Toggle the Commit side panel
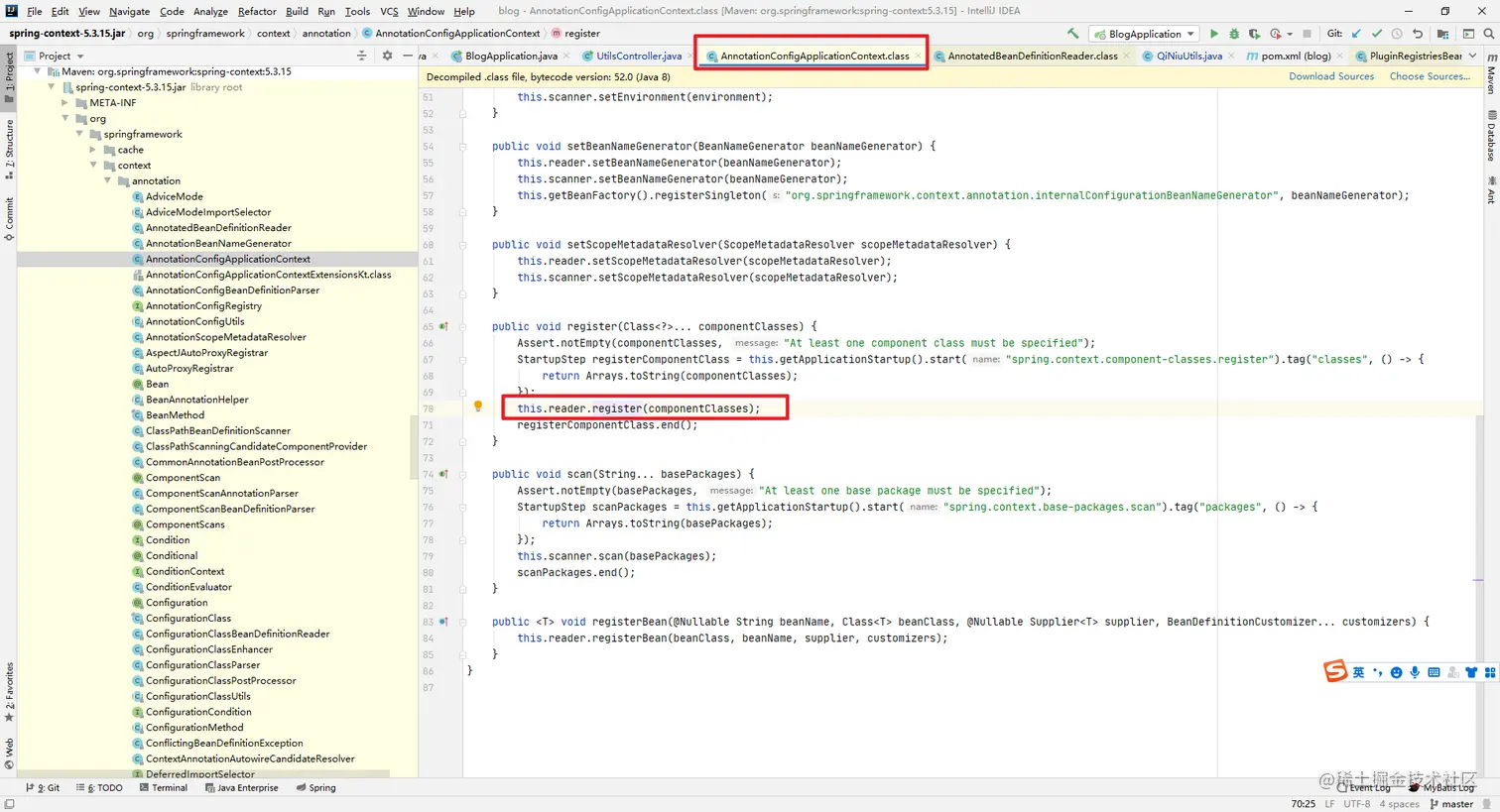 click(9, 219)
